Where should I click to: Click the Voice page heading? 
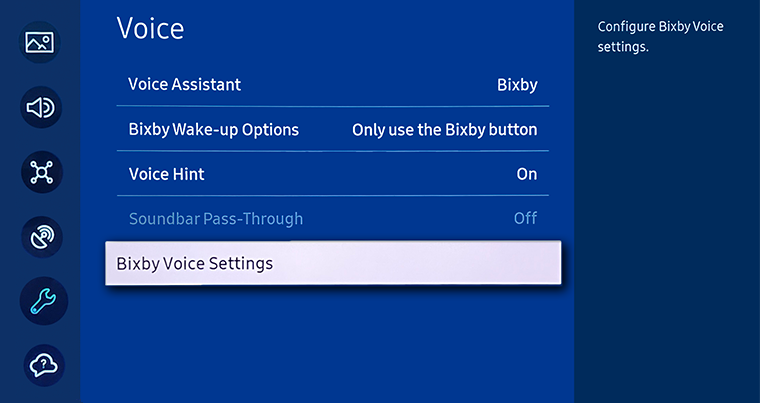(150, 28)
